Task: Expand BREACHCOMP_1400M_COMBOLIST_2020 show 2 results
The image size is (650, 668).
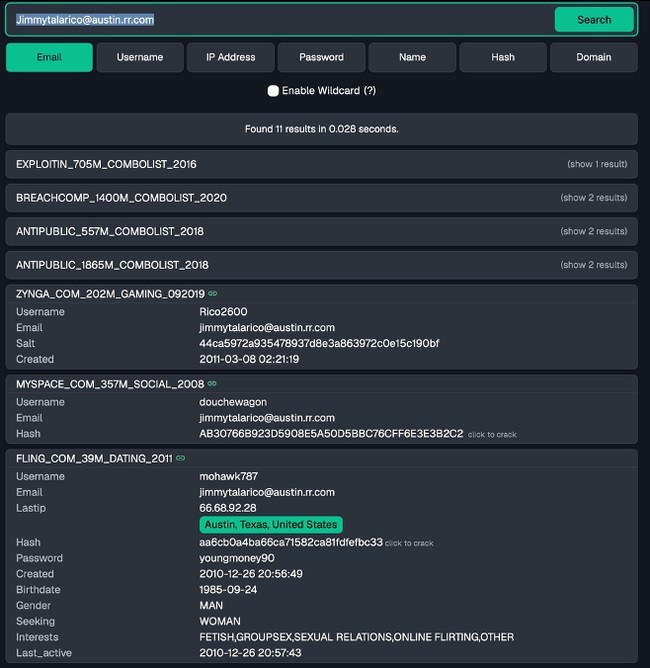Action: (x=593, y=198)
